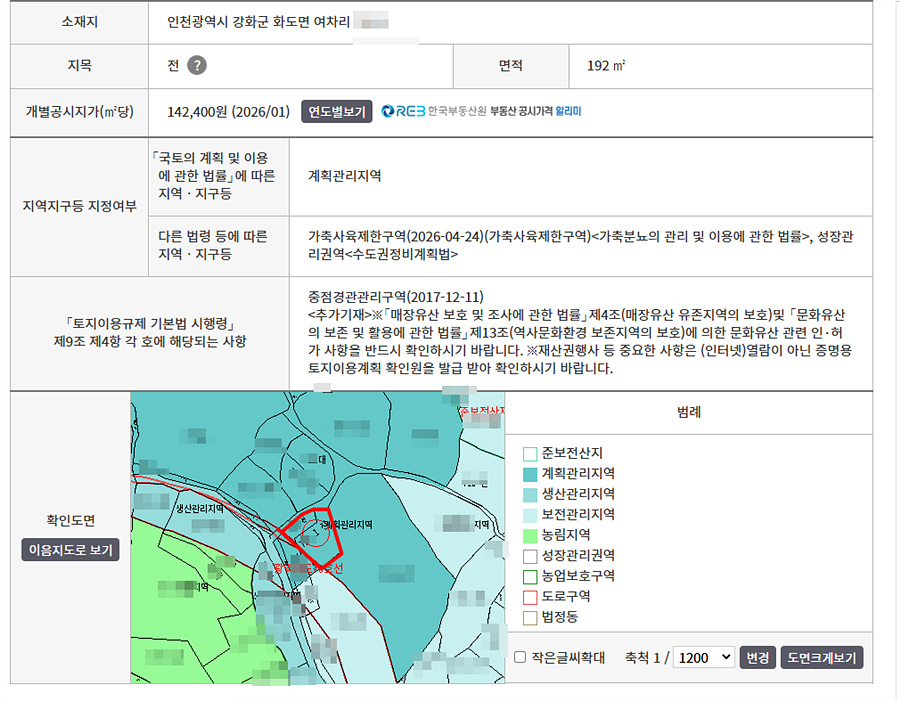Click the red 도로구역 legend box
This screenshot has height=701, width=900.
click(x=530, y=597)
